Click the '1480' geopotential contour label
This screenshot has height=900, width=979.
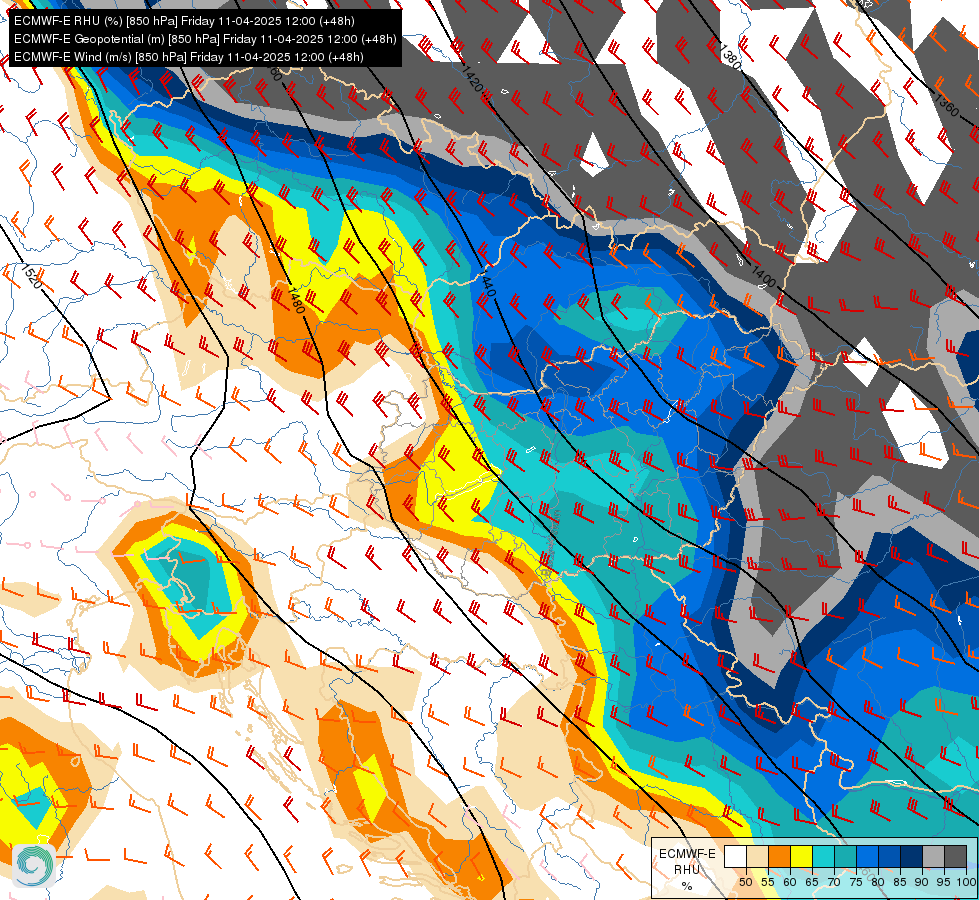297,300
